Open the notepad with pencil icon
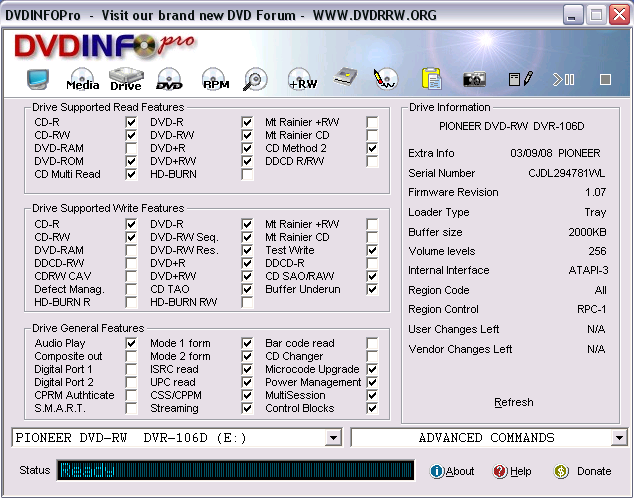The height and width of the screenshot is (499, 634). (x=521, y=79)
